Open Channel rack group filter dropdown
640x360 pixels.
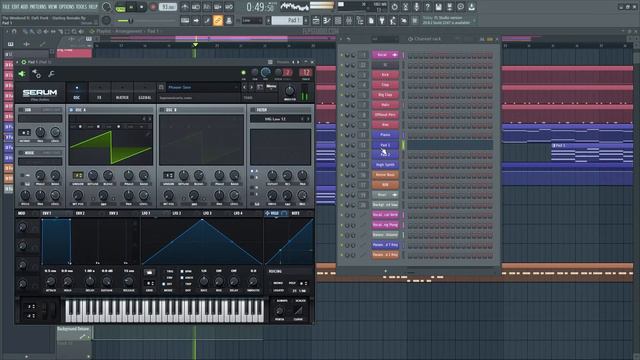coord(384,39)
